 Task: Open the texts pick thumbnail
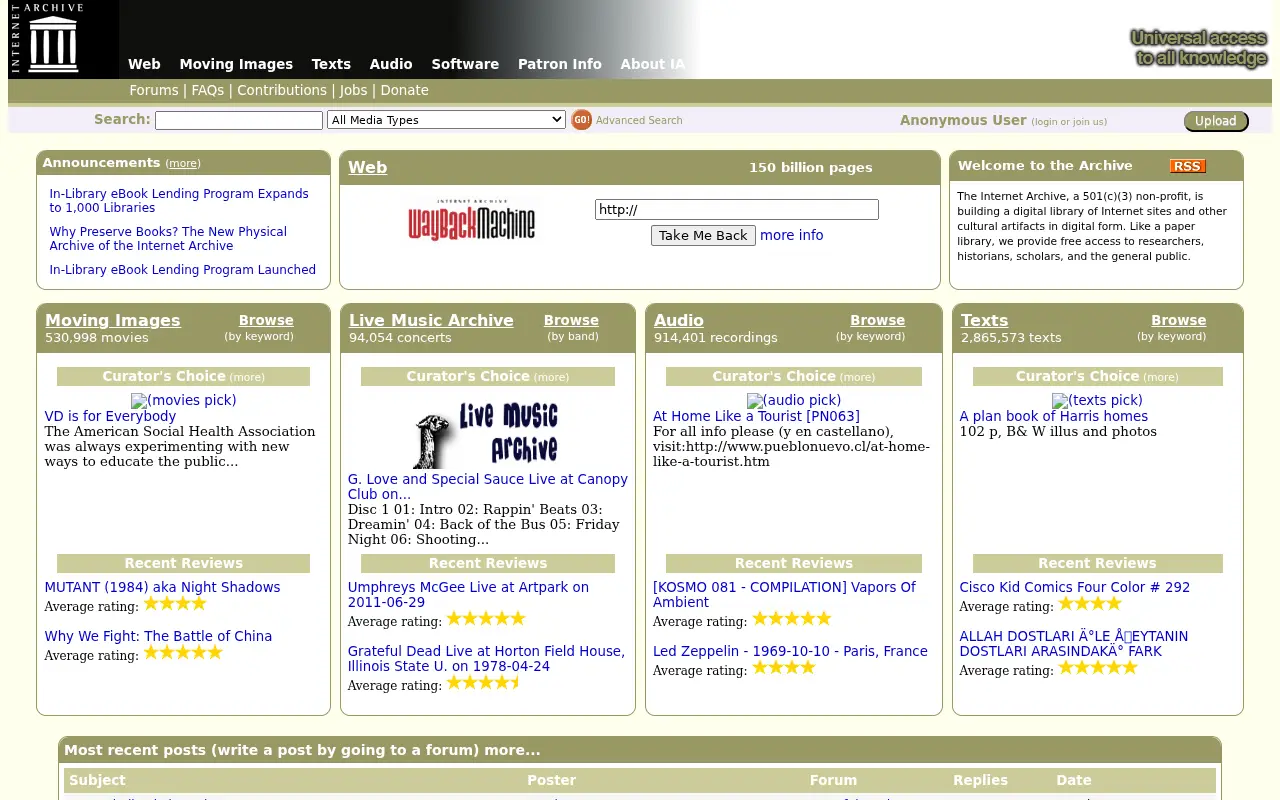1097,400
